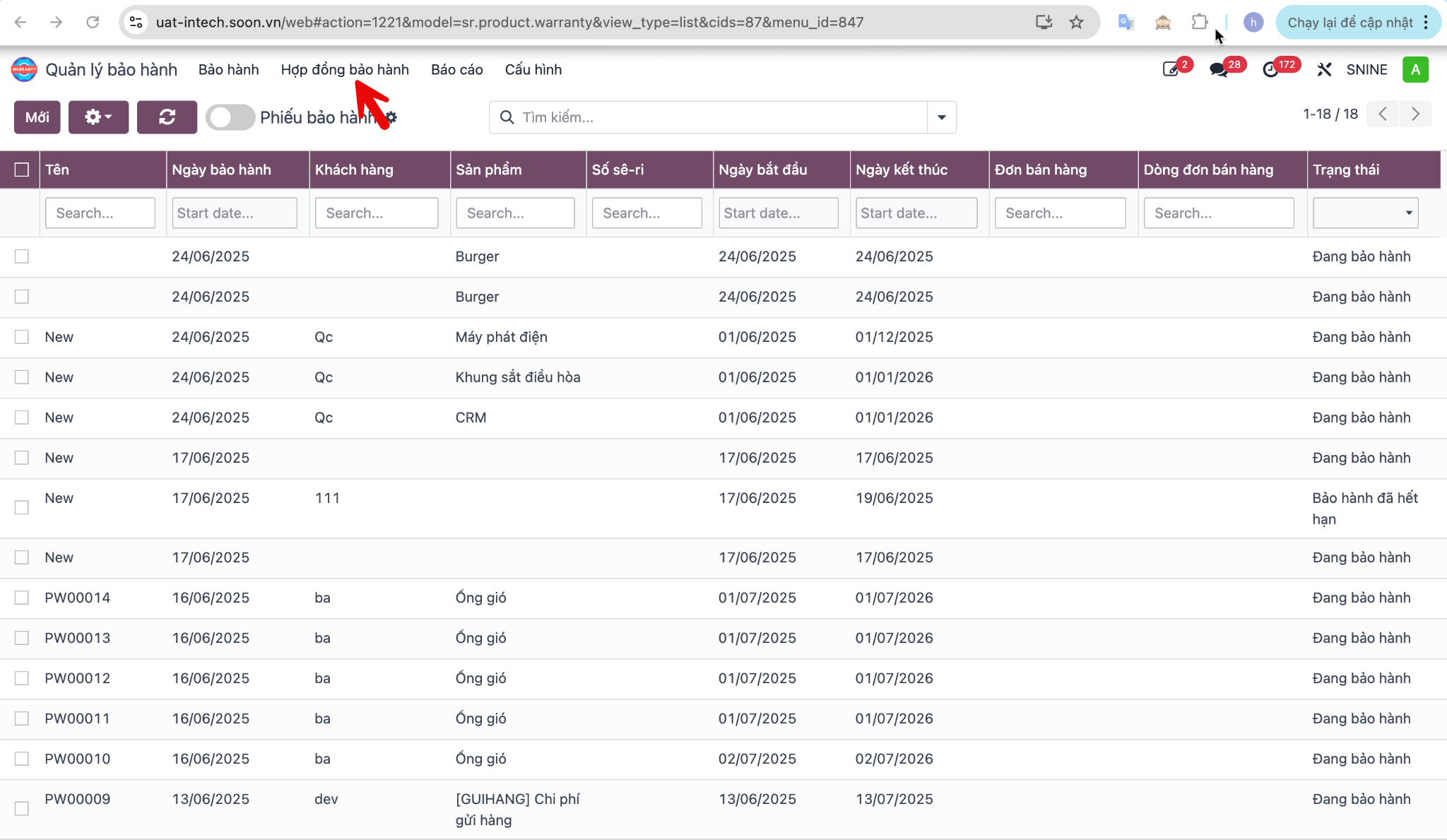Open the Ngày bắt đầu start date filter
Screen dimensions: 1447x840
[779, 213]
